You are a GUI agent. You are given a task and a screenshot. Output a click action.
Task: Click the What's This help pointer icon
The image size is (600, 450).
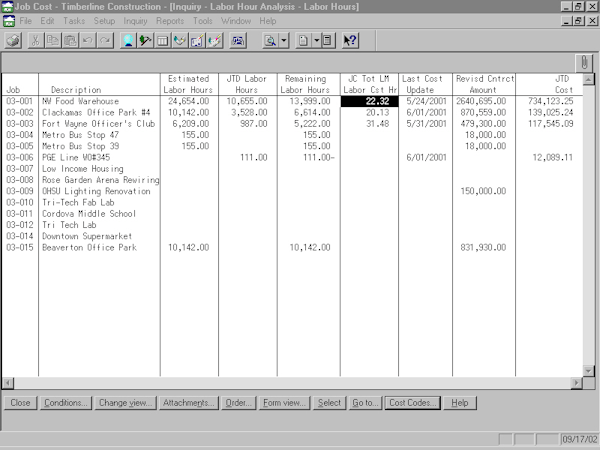coord(350,40)
